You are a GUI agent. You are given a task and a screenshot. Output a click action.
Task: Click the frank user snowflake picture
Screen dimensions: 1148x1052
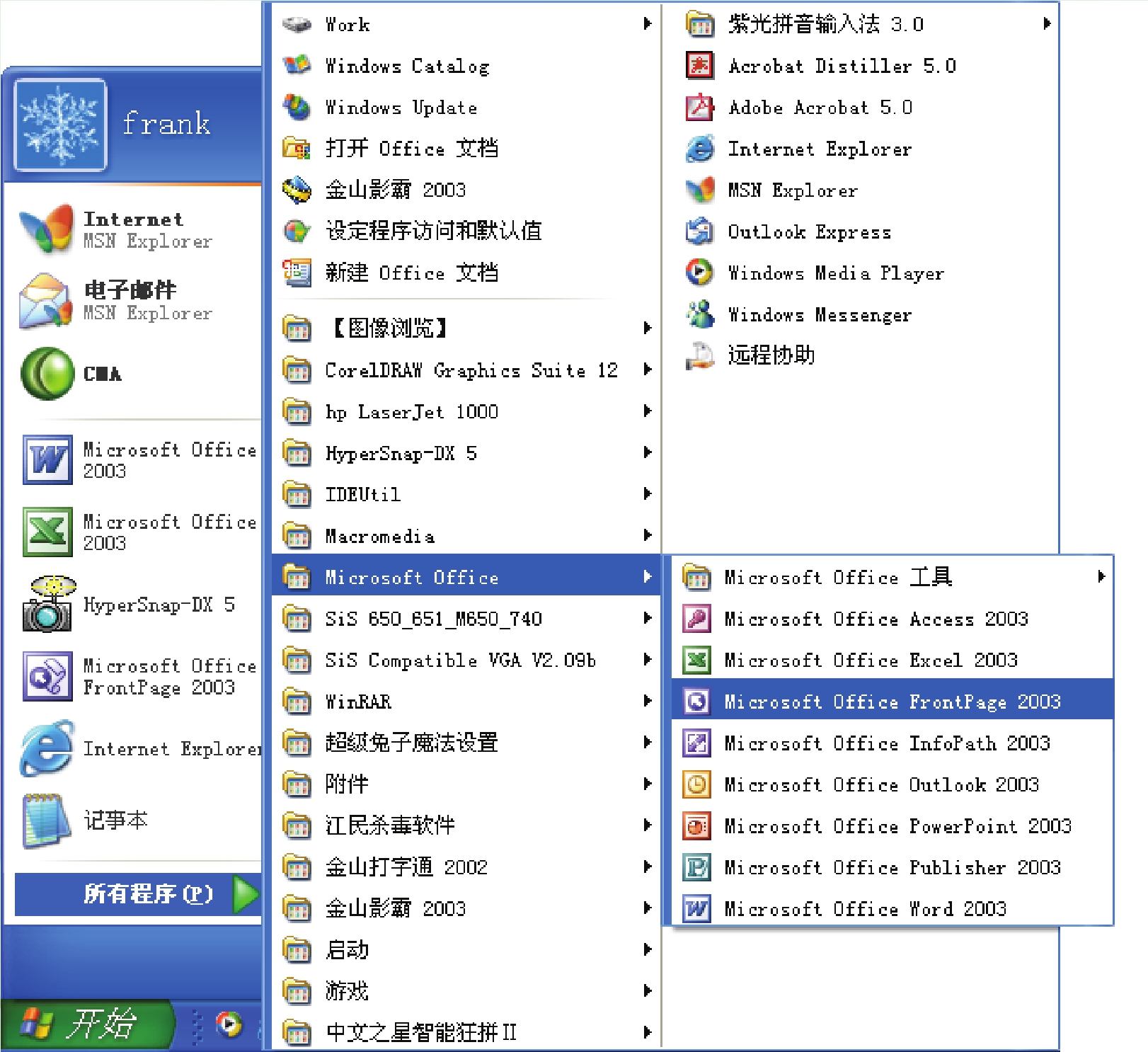pyautogui.click(x=60, y=125)
